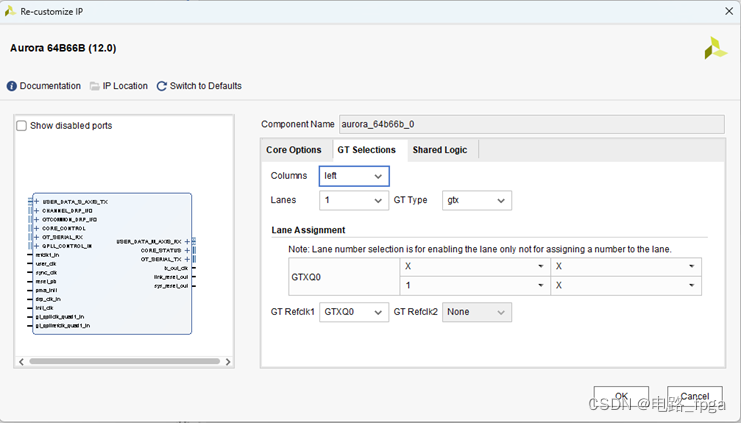The height and width of the screenshot is (423, 741).
Task: Click the pma_init port label
Action: coord(46,291)
